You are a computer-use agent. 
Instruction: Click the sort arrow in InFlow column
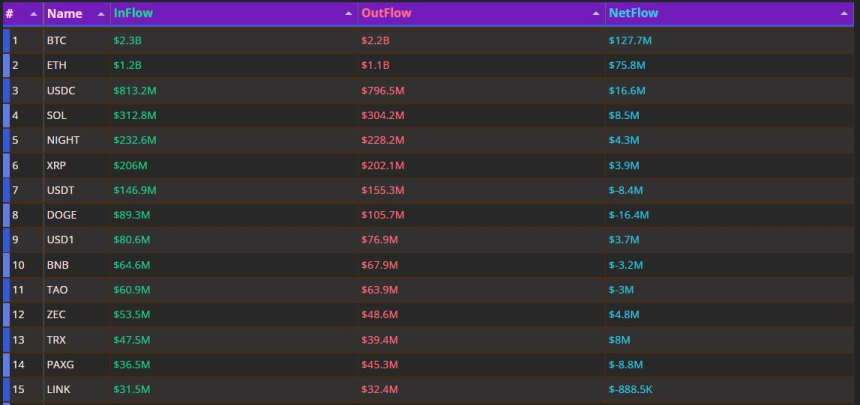pyautogui.click(x=349, y=15)
